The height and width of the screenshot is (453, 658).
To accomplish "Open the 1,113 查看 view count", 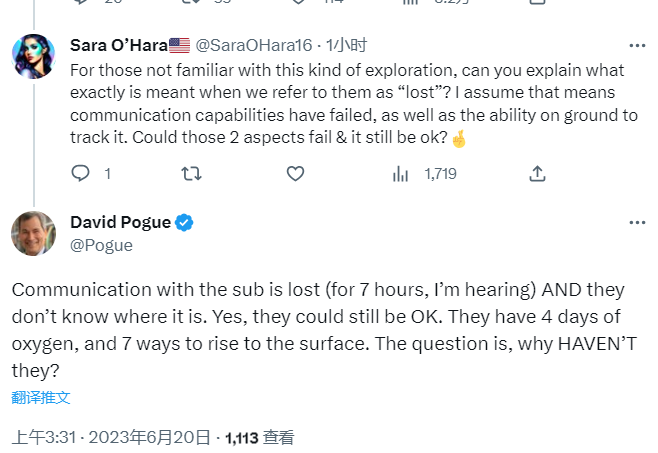I will coord(260,437).
